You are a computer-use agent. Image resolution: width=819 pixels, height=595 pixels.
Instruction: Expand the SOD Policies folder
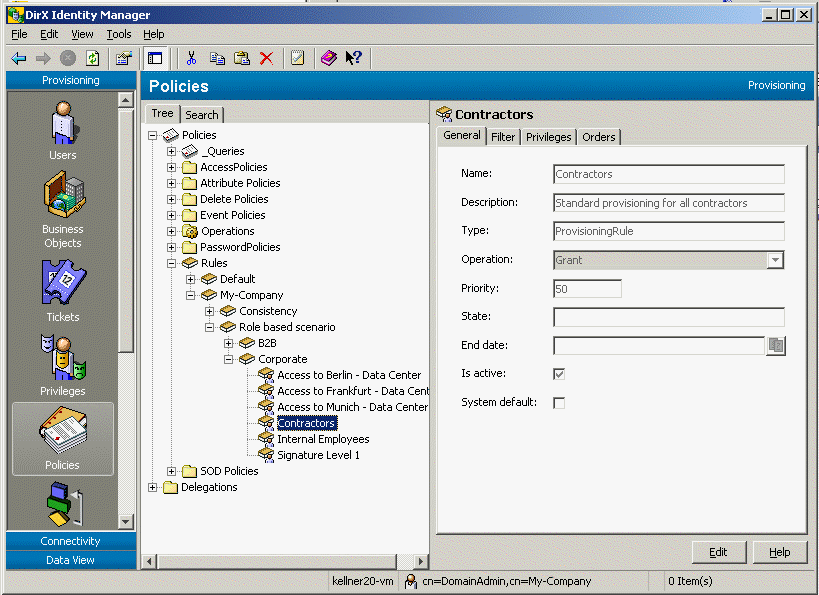170,471
